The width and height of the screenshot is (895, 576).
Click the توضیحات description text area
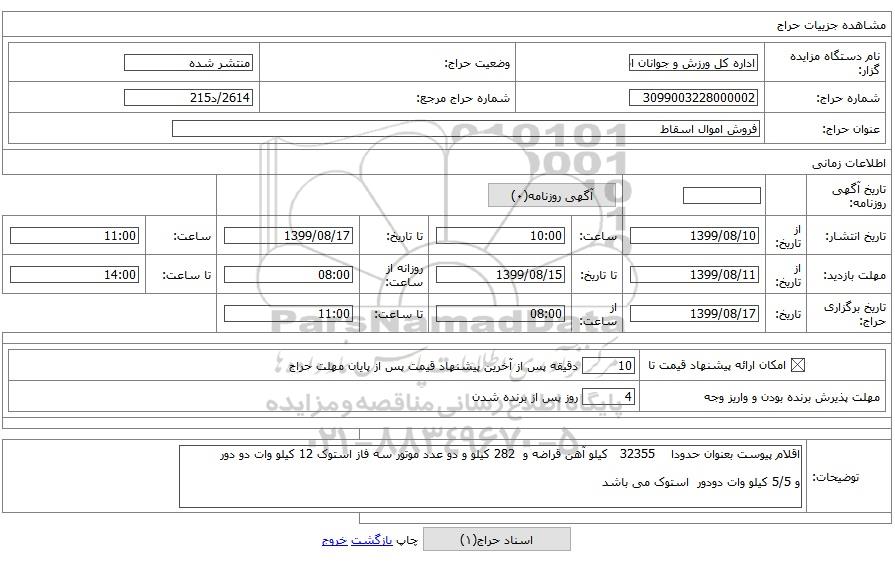point(490,477)
